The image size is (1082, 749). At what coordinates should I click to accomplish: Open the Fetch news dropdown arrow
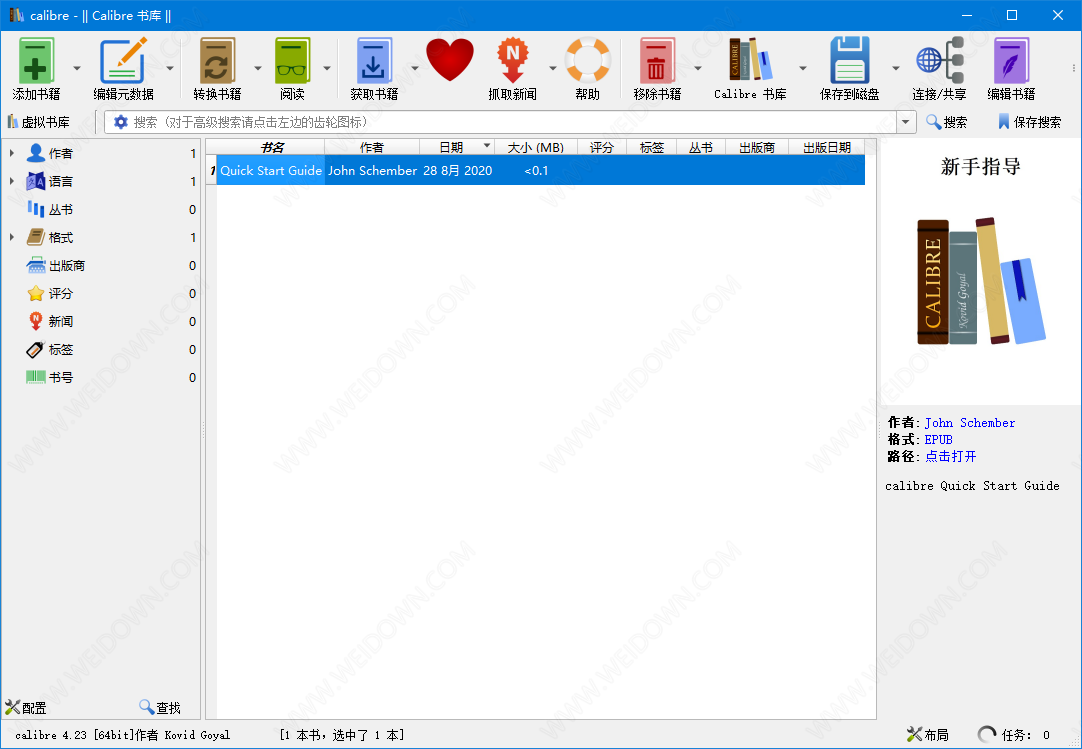point(553,68)
